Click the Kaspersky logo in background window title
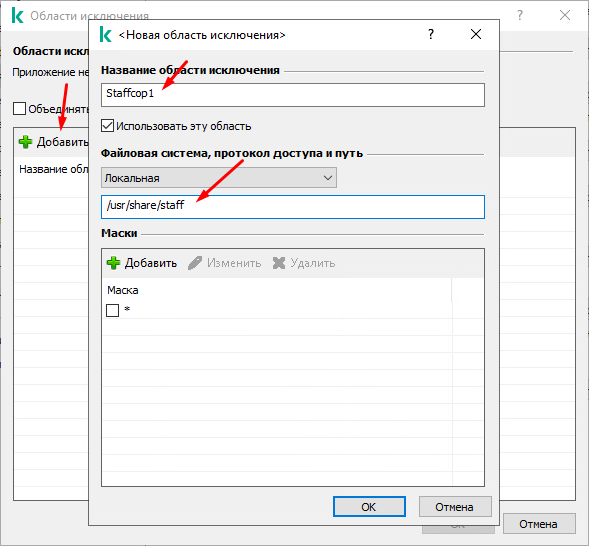Viewport: 589px width, 546px height. click(x=17, y=16)
